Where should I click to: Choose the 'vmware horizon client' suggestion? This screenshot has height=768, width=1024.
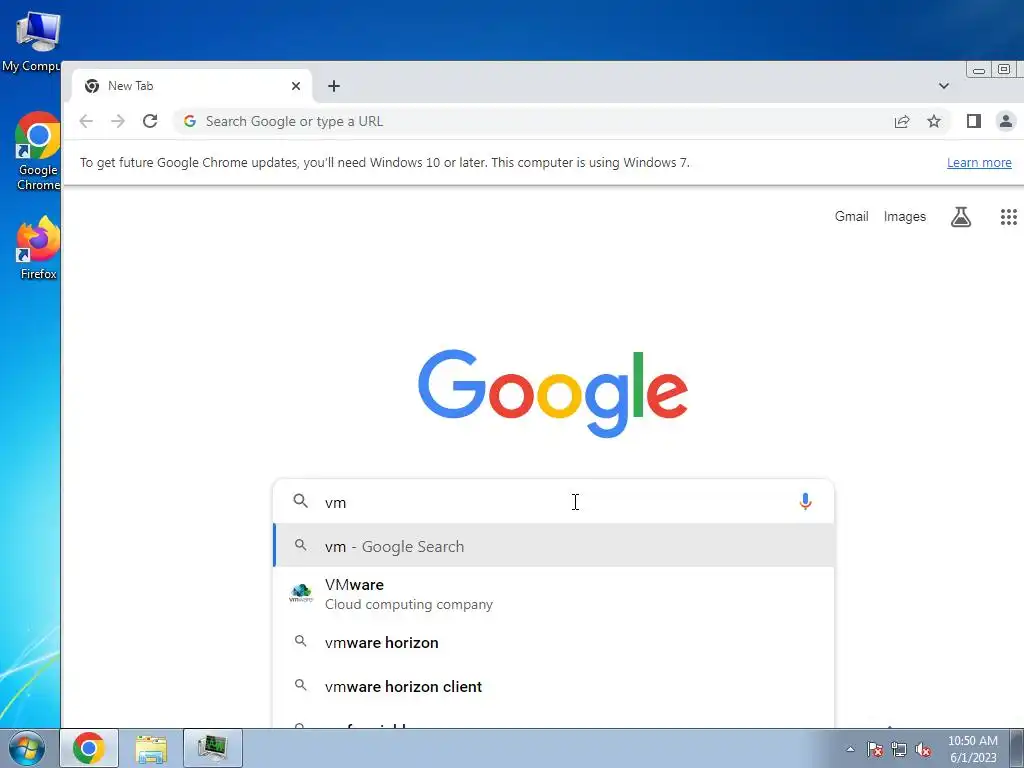[x=554, y=686]
